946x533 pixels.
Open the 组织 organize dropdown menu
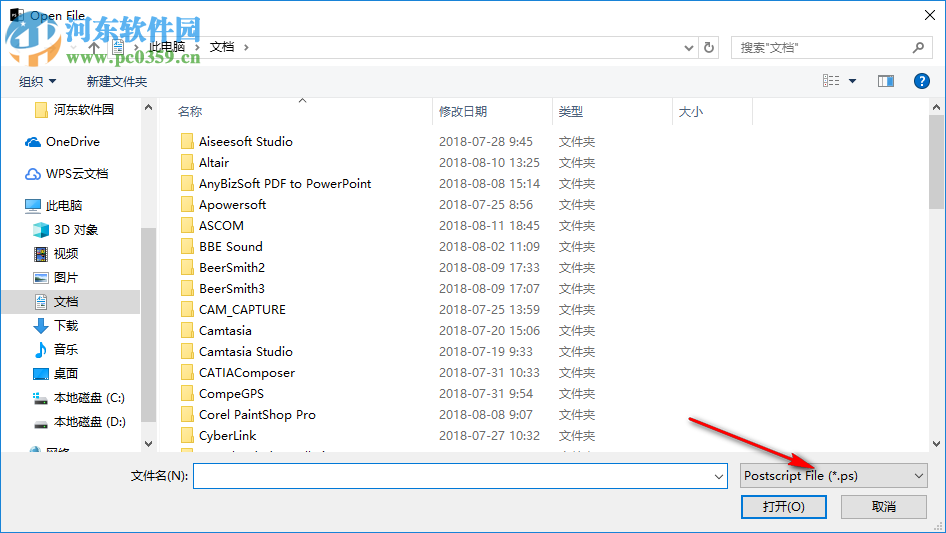[37, 81]
